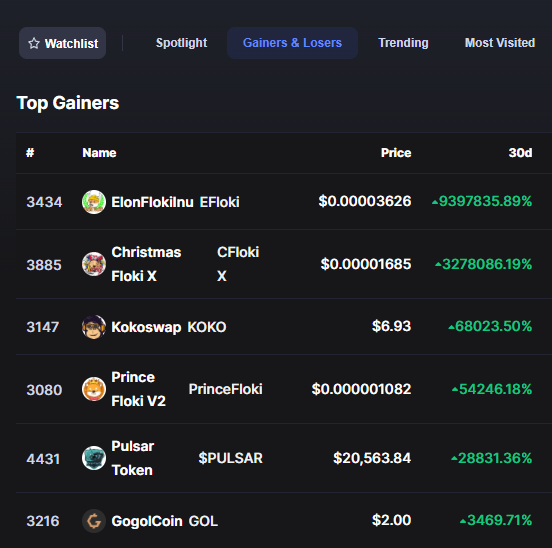Click the 54246.18% gain value
The width and height of the screenshot is (552, 548).
(x=492, y=389)
